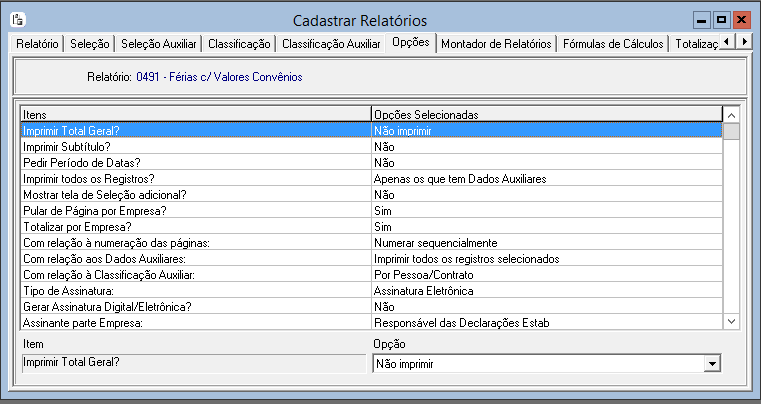Switch to Montador de Relatórios tab
761x404 pixels.
[x=496, y=44]
